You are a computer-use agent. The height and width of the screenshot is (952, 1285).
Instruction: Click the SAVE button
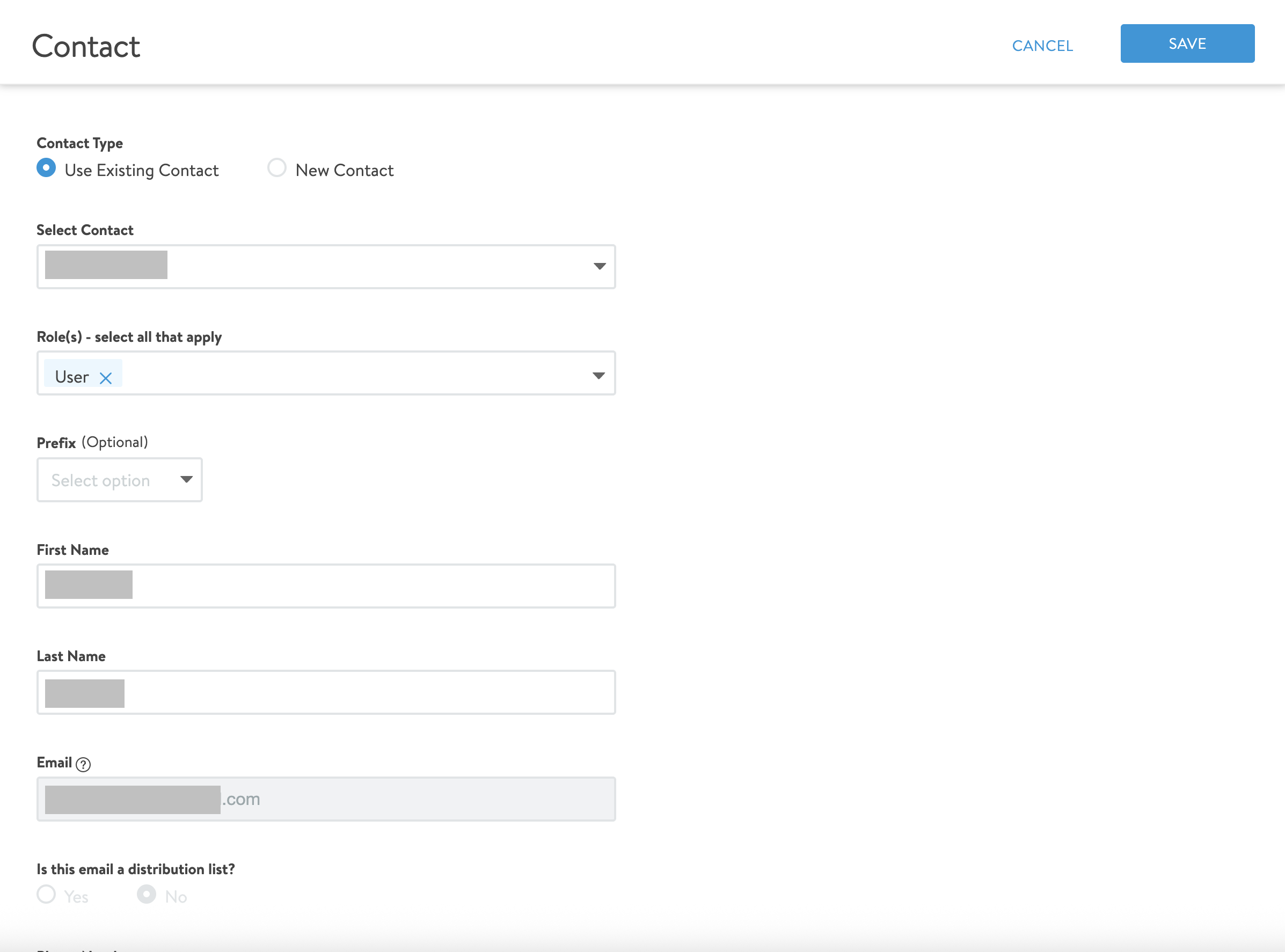point(1187,43)
